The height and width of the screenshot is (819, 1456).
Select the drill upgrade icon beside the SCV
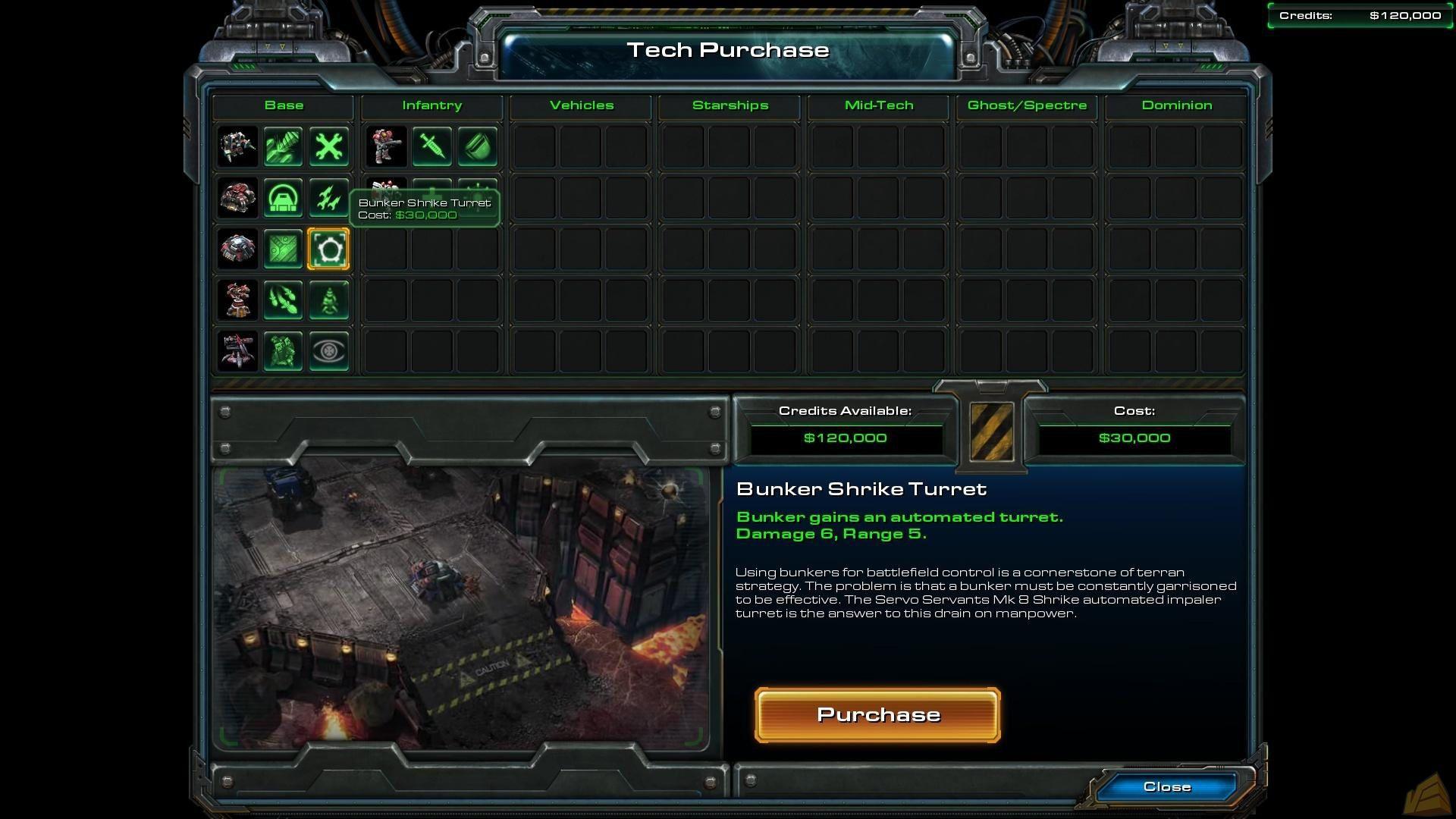click(283, 146)
